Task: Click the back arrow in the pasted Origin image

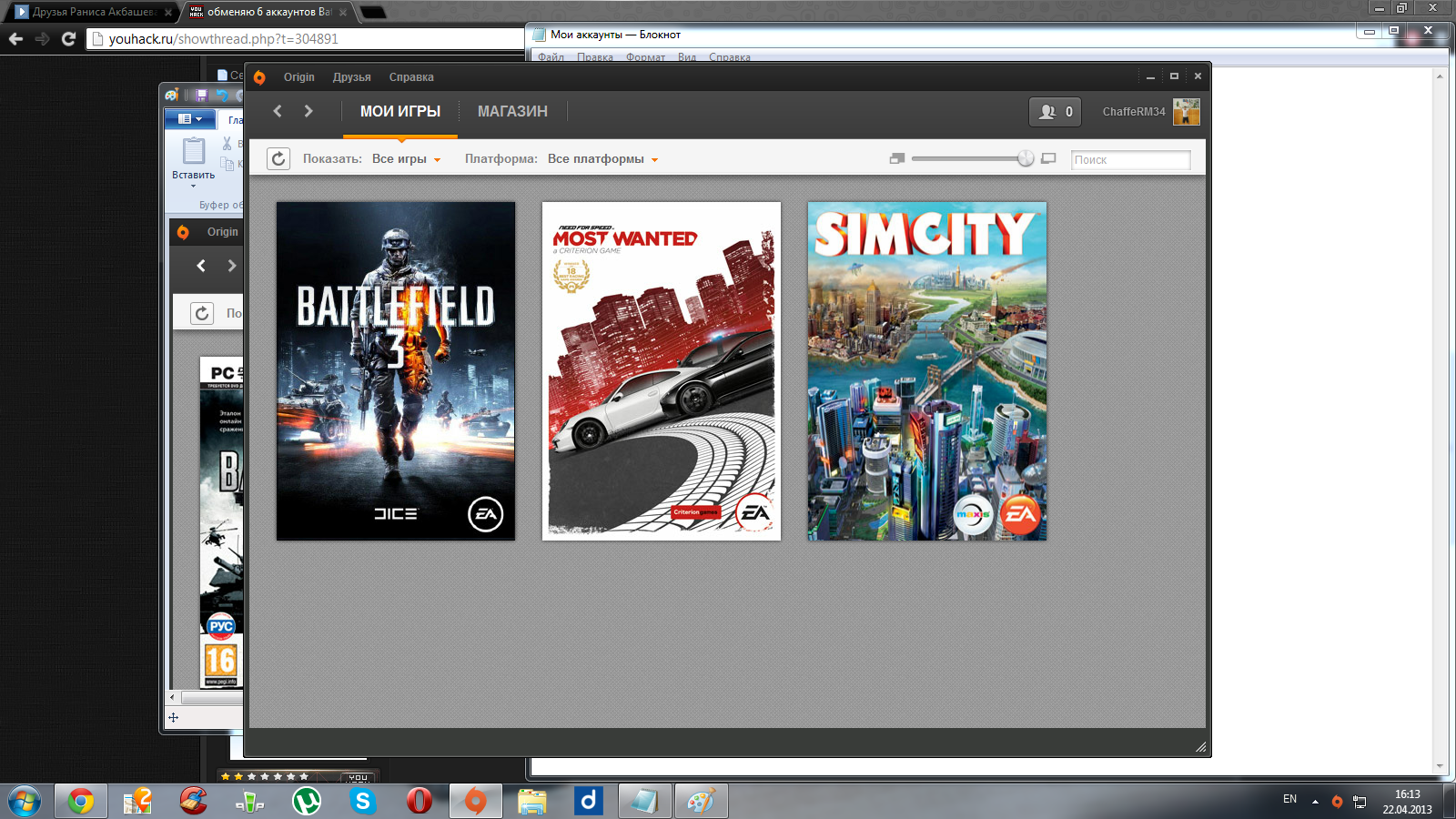Action: 201,266
